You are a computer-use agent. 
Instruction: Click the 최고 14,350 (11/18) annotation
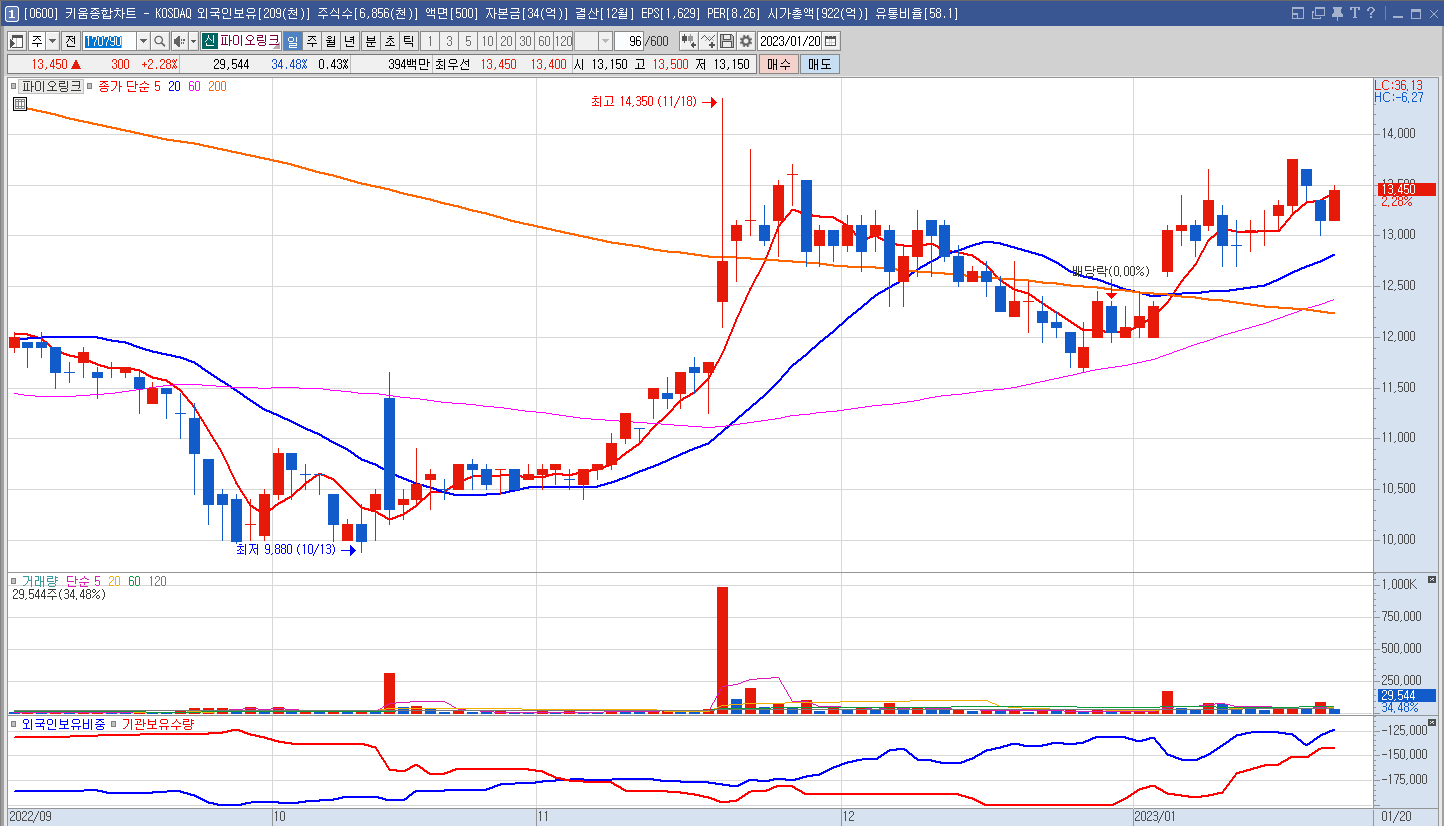[646, 102]
